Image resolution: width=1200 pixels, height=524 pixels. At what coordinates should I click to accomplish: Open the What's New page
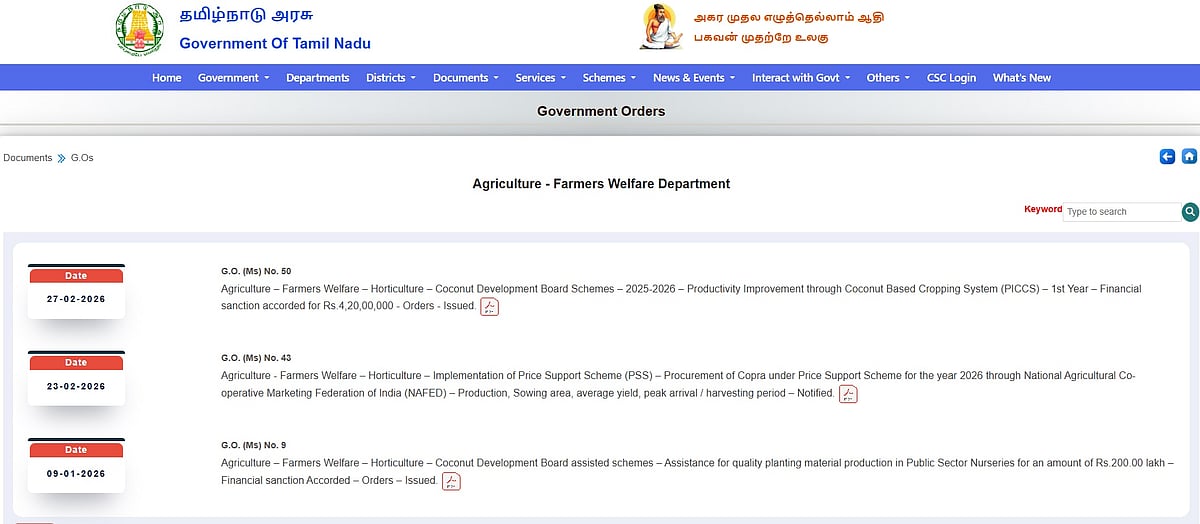click(x=1022, y=78)
